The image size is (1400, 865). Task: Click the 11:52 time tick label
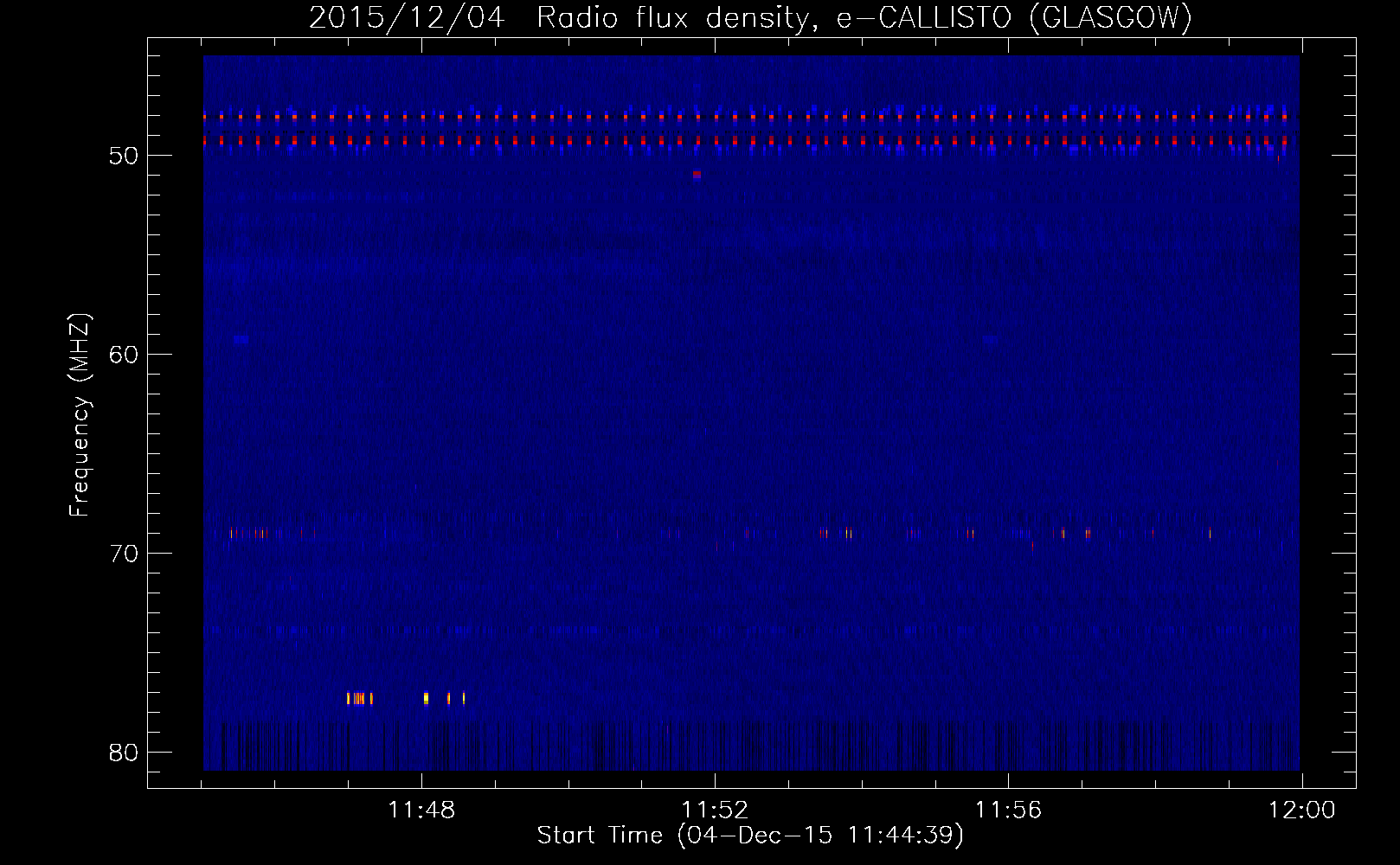click(715, 811)
